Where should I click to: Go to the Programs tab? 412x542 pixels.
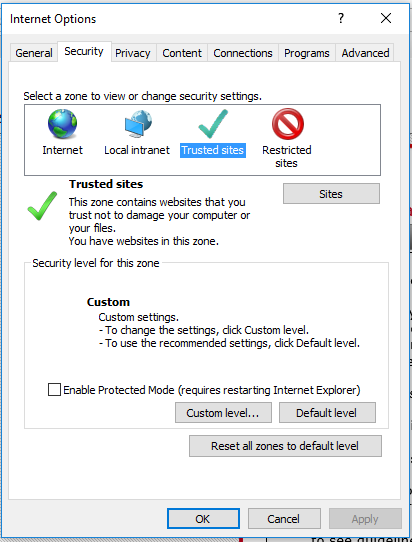tap(307, 53)
